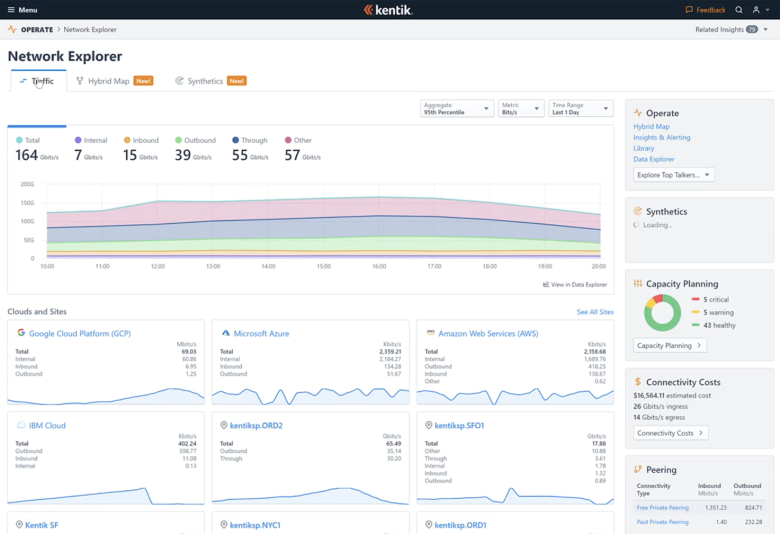
Task: Select the Traffic tab
Action: (x=38, y=81)
